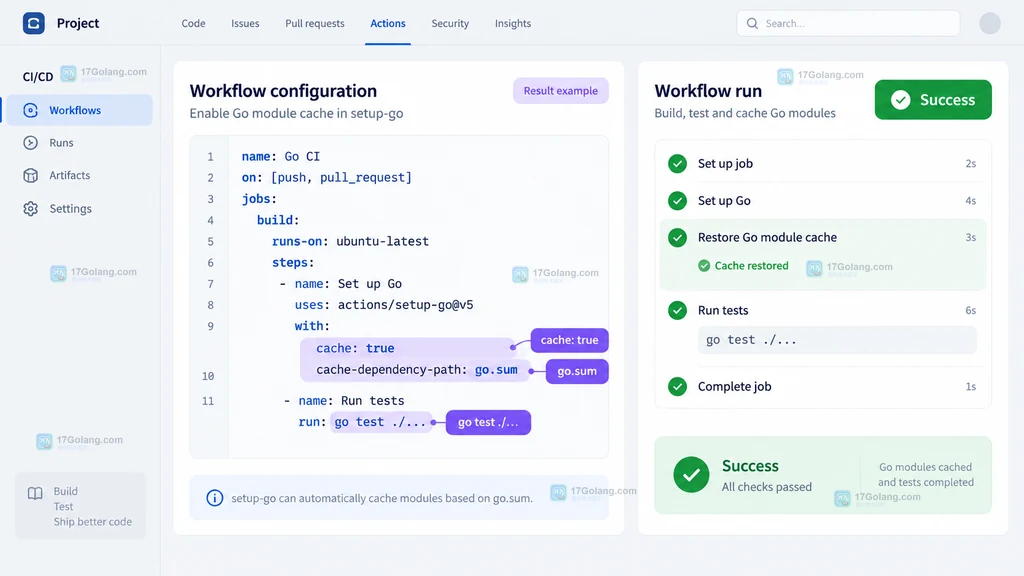This screenshot has height=576, width=1024.
Task: Click the Result example button
Action: tap(560, 91)
